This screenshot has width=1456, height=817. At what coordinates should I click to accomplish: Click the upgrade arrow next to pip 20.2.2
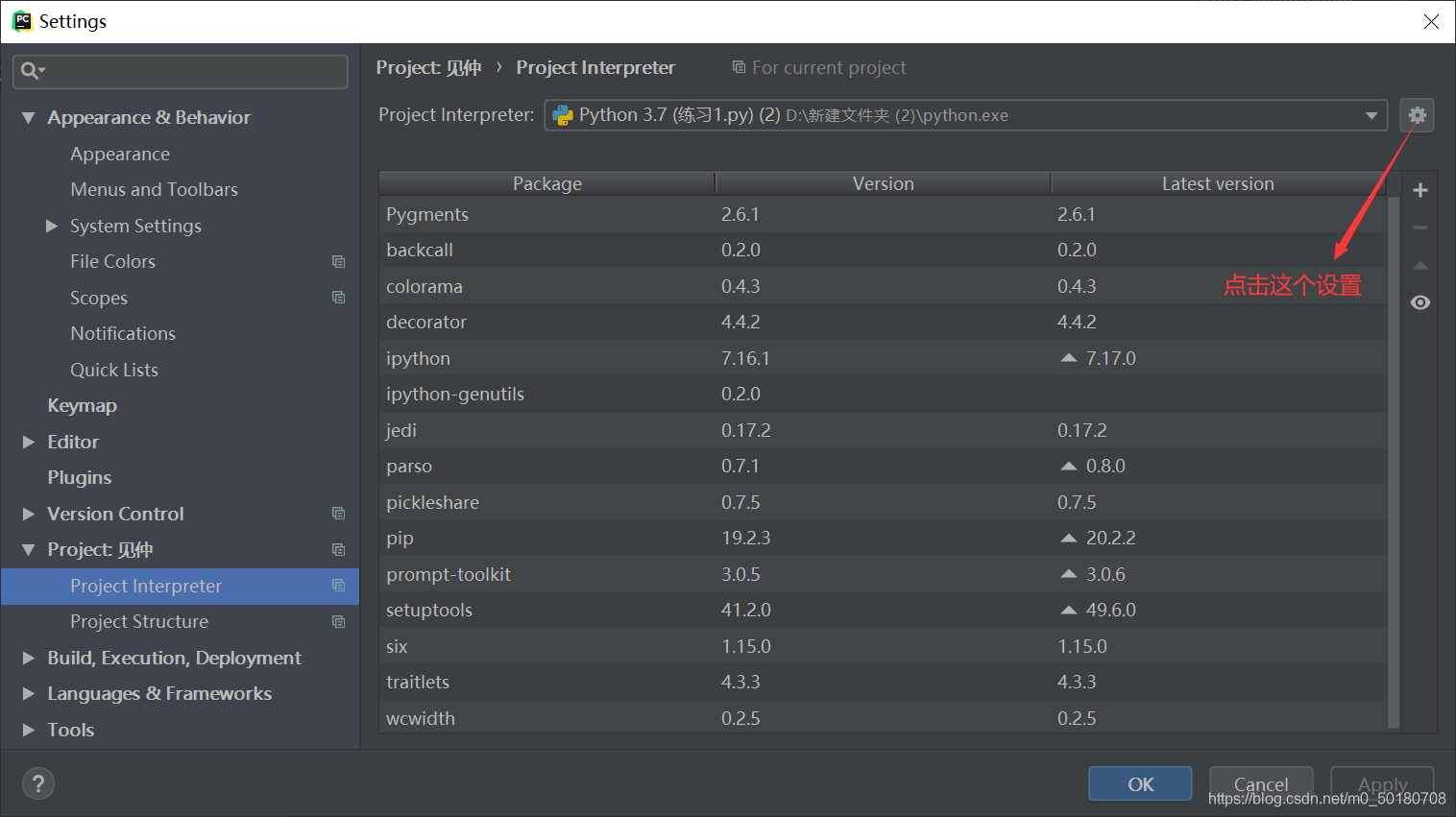click(1068, 538)
